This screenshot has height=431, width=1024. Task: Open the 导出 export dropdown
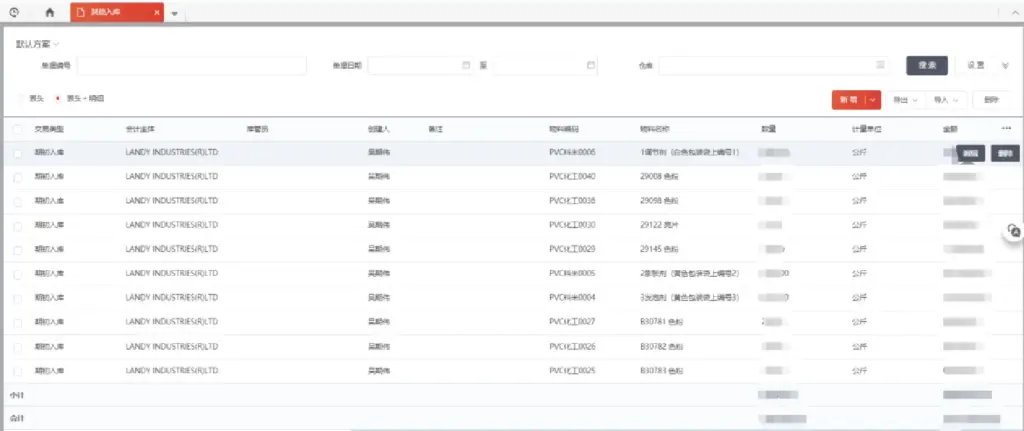click(x=905, y=99)
